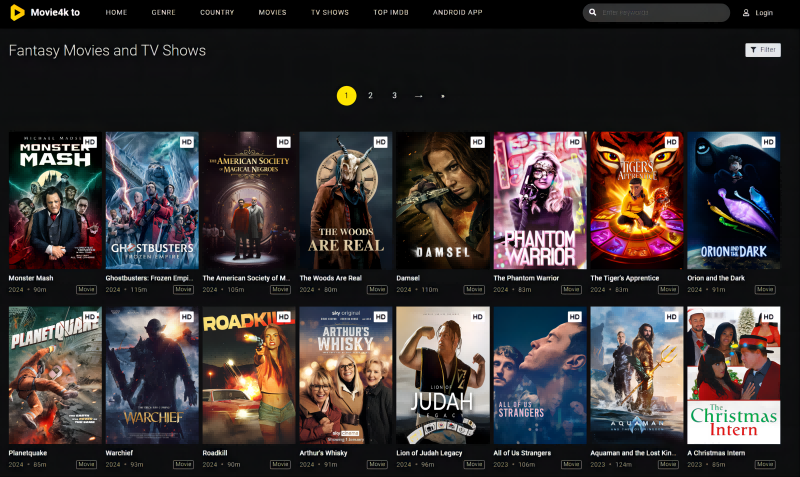
Task: Click All of Us Strangers title
Action: pyautogui.click(x=522, y=453)
